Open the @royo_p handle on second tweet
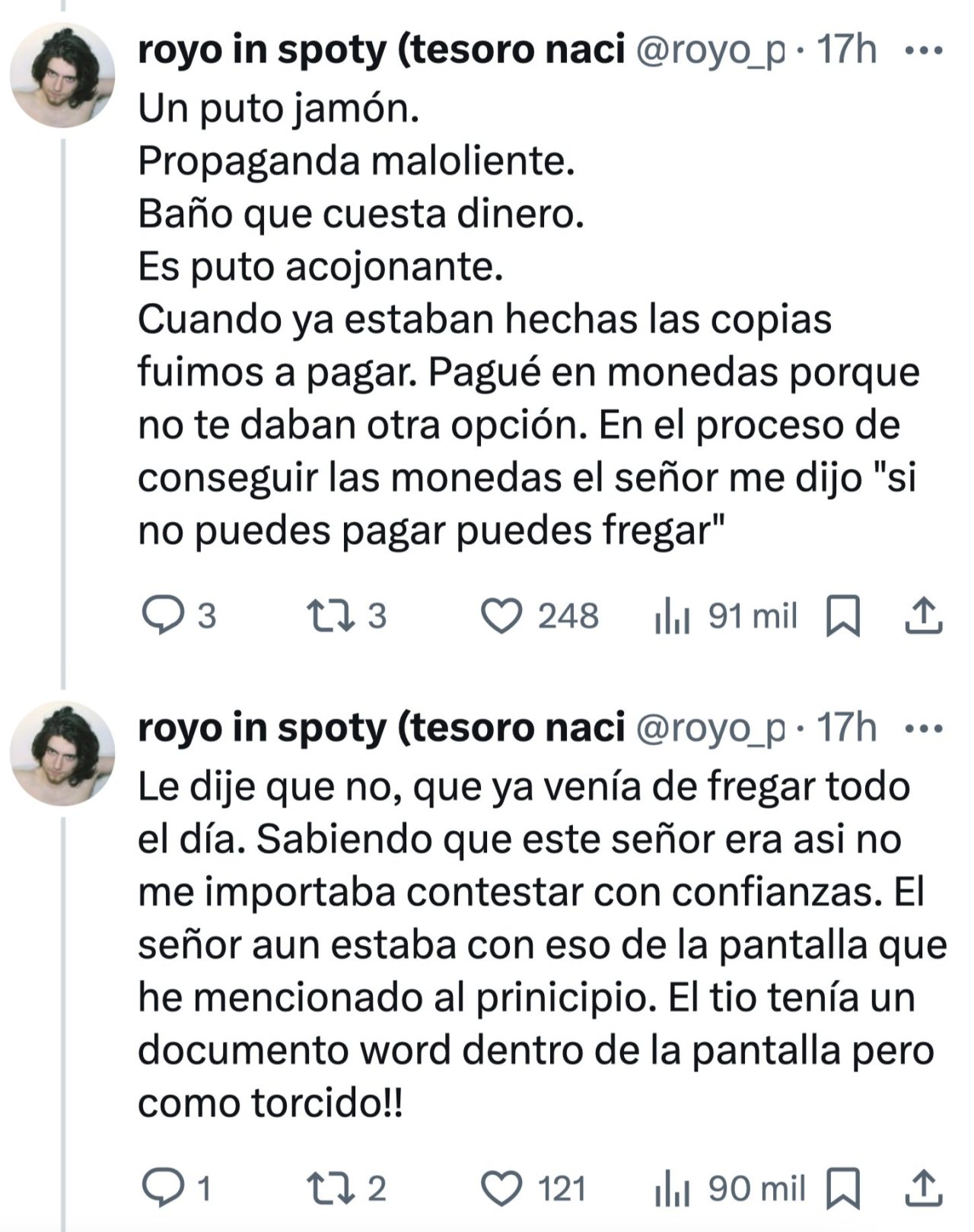Screen dimensions: 974x1232 (709, 729)
